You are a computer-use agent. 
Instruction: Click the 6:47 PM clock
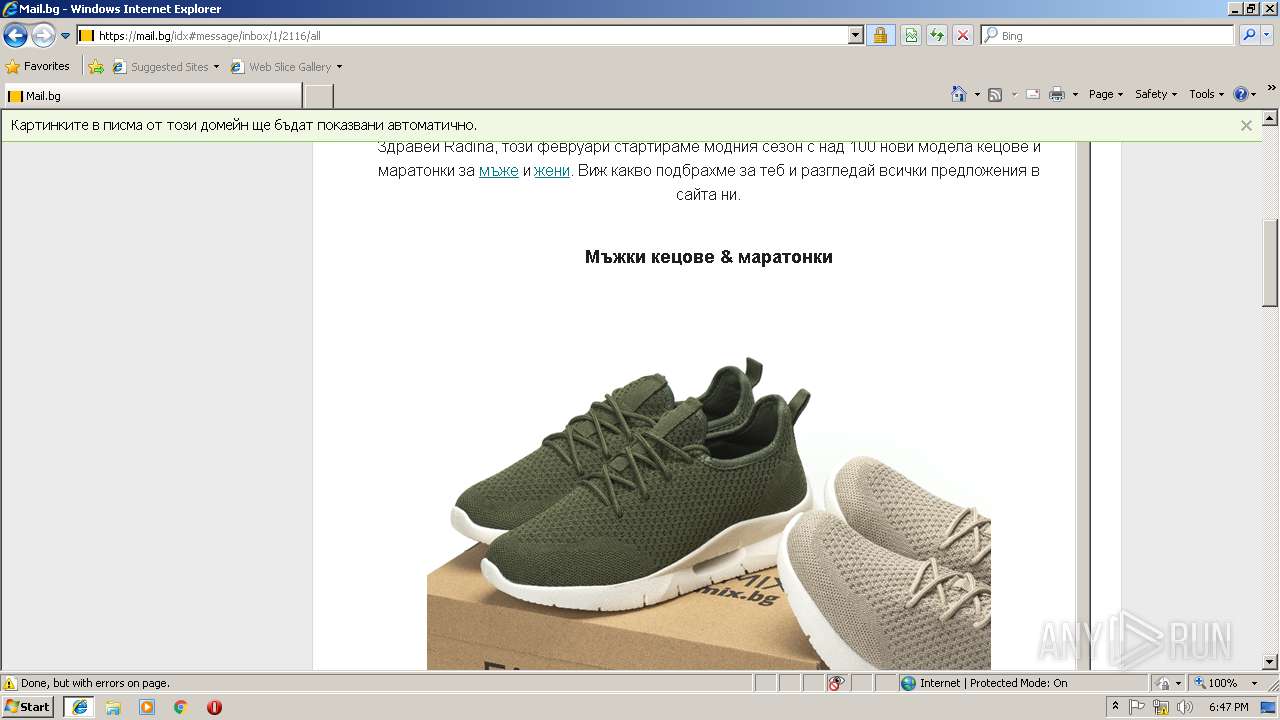point(1228,707)
